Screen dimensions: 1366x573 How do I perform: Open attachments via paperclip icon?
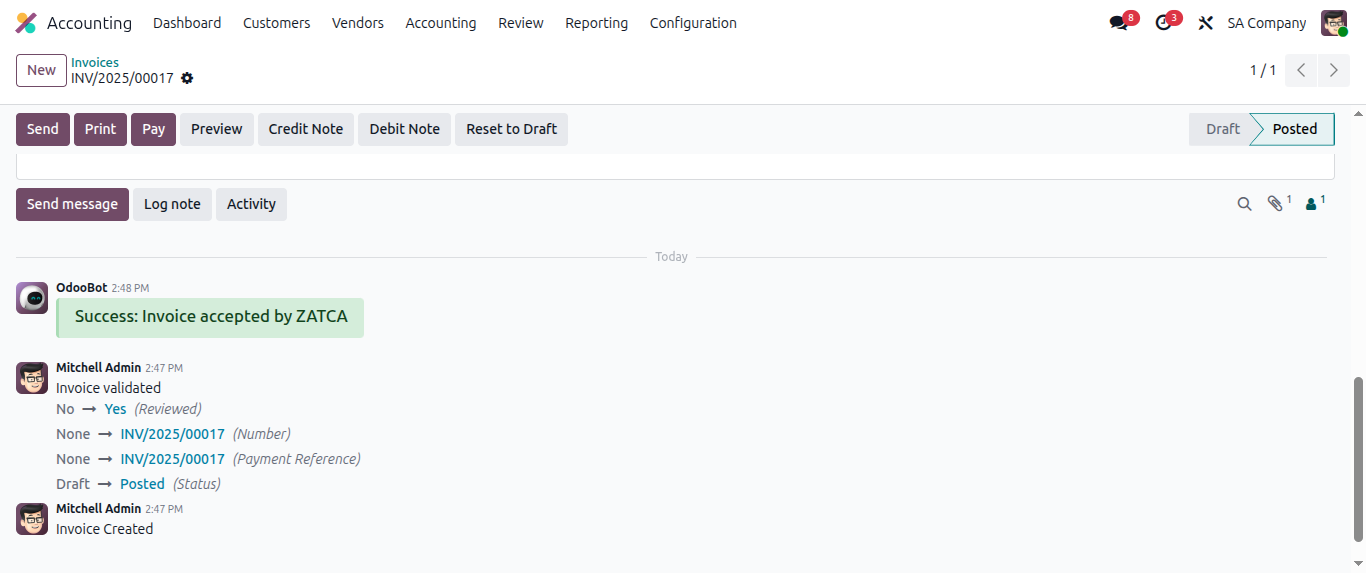(x=1275, y=204)
